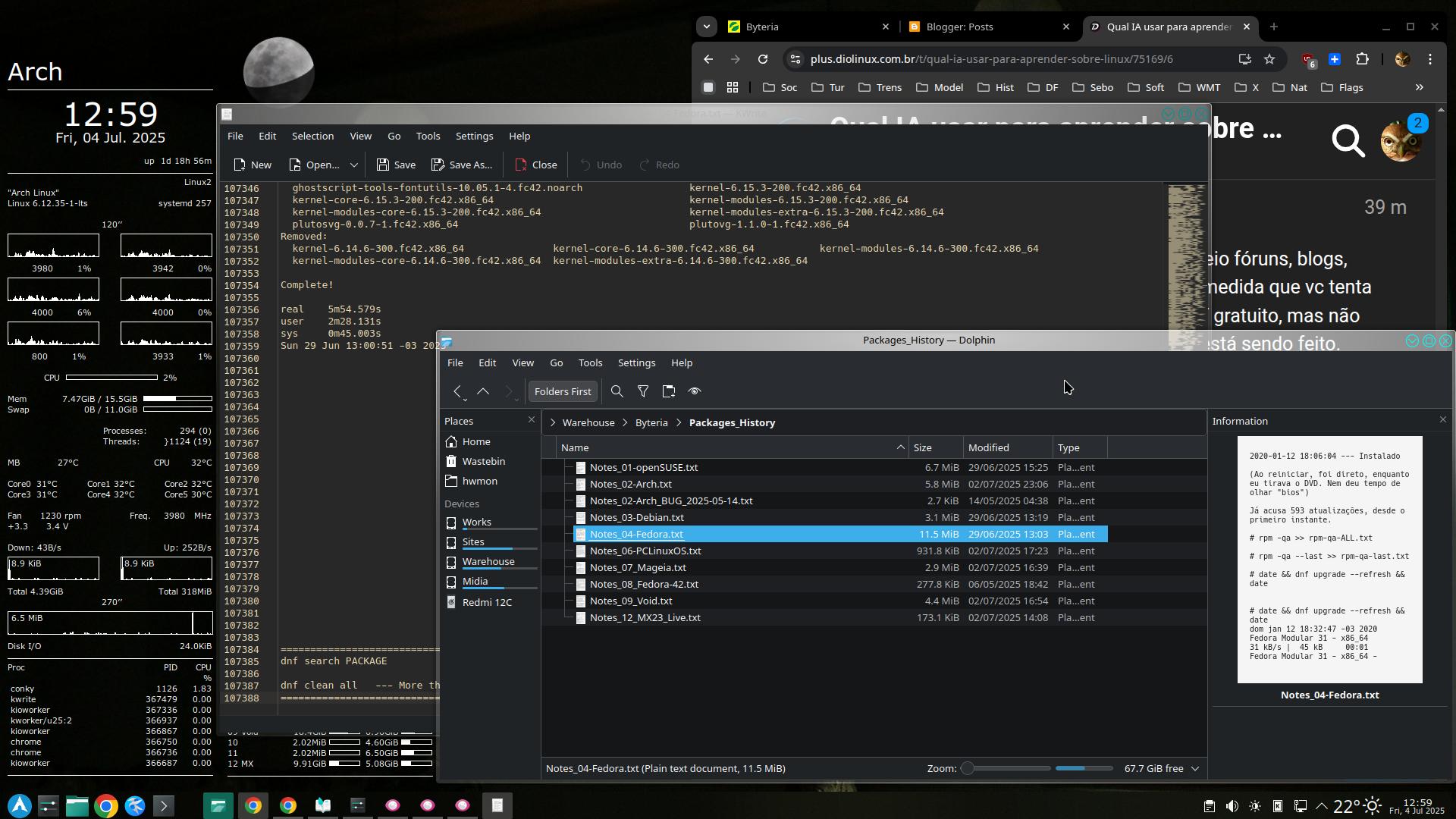Select Notes_12_MX23_Live.txt
Viewport: 1456px width, 819px height.
645,617
